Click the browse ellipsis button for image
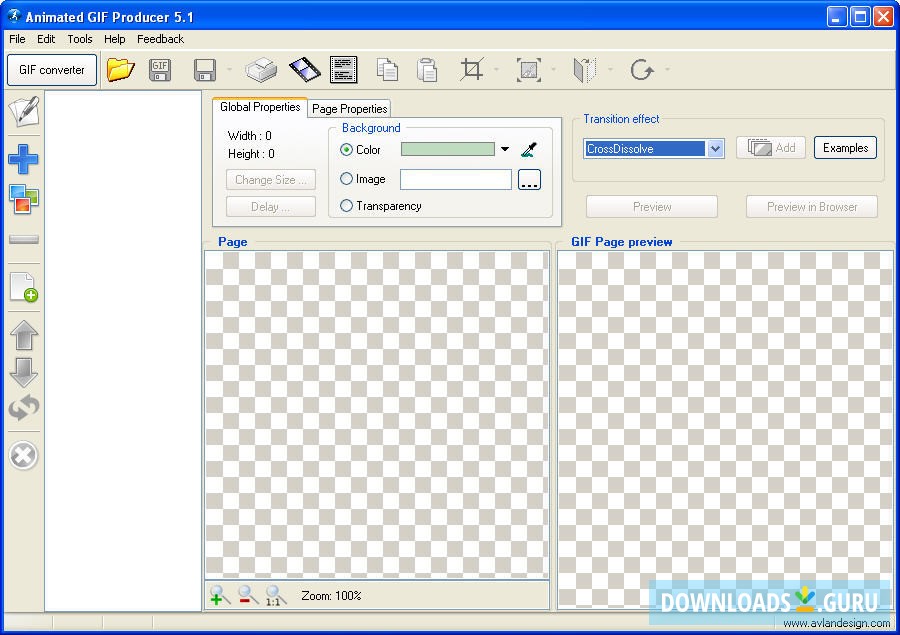Image resolution: width=900 pixels, height=635 pixels. pyautogui.click(x=529, y=180)
